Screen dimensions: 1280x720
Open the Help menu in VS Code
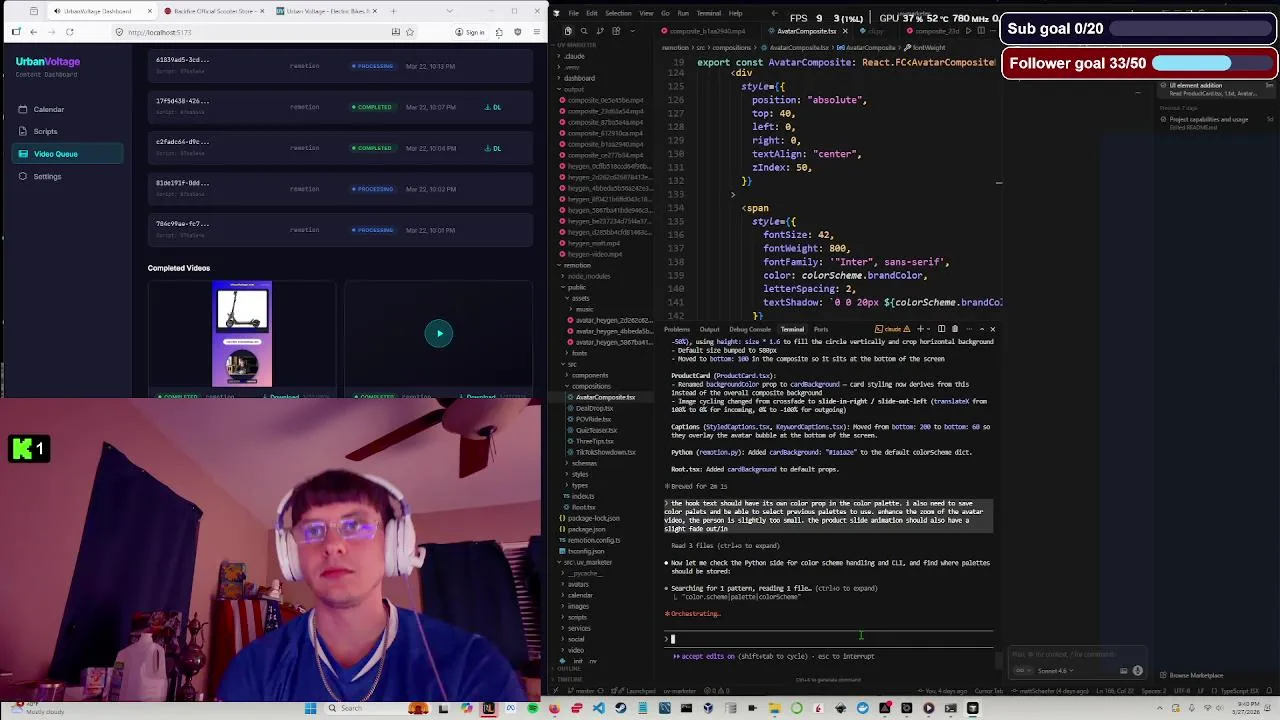pos(735,13)
